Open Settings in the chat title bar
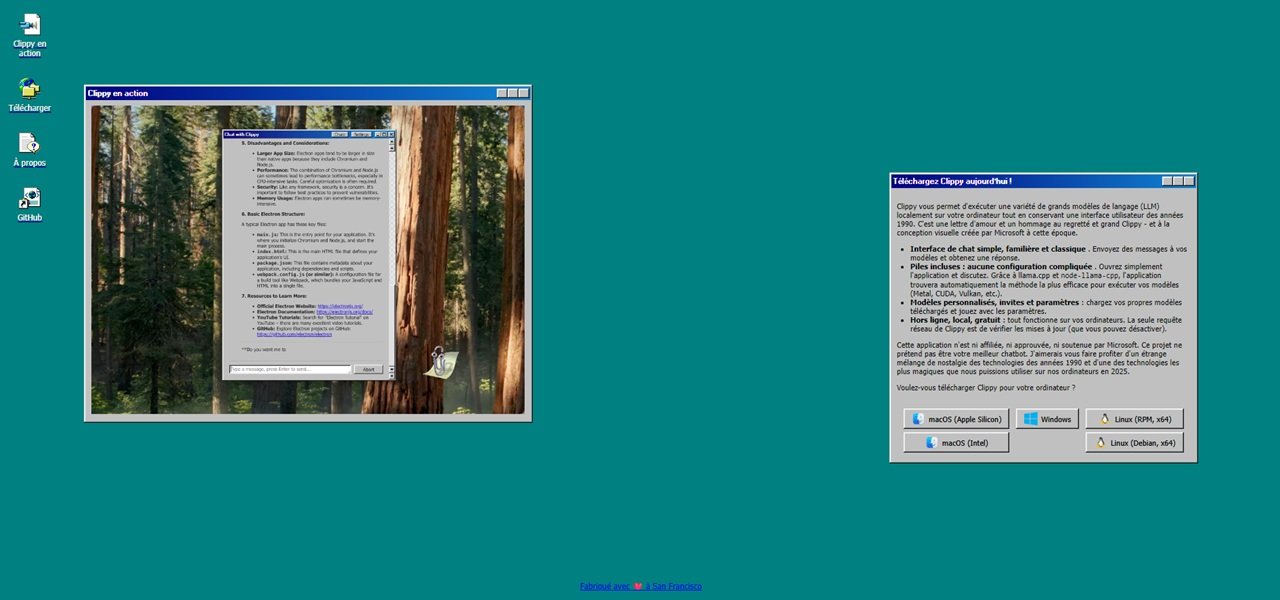 (361, 134)
